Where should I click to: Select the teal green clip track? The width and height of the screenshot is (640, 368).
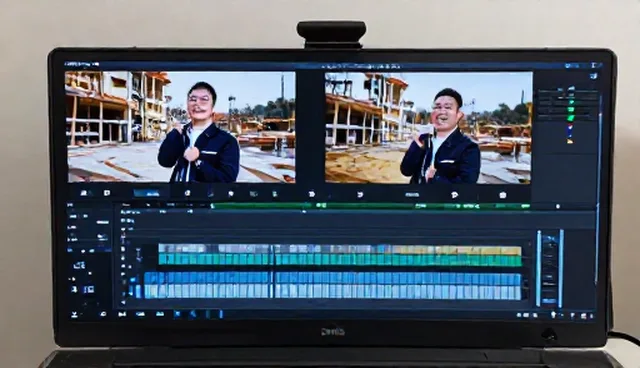(x=340, y=259)
